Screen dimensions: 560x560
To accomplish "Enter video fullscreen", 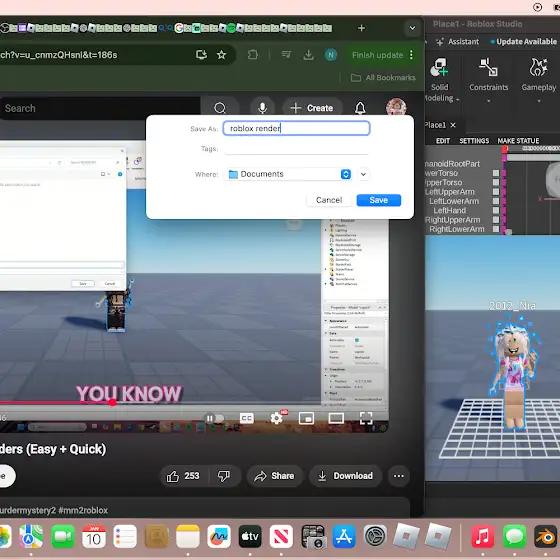I will (x=366, y=418).
